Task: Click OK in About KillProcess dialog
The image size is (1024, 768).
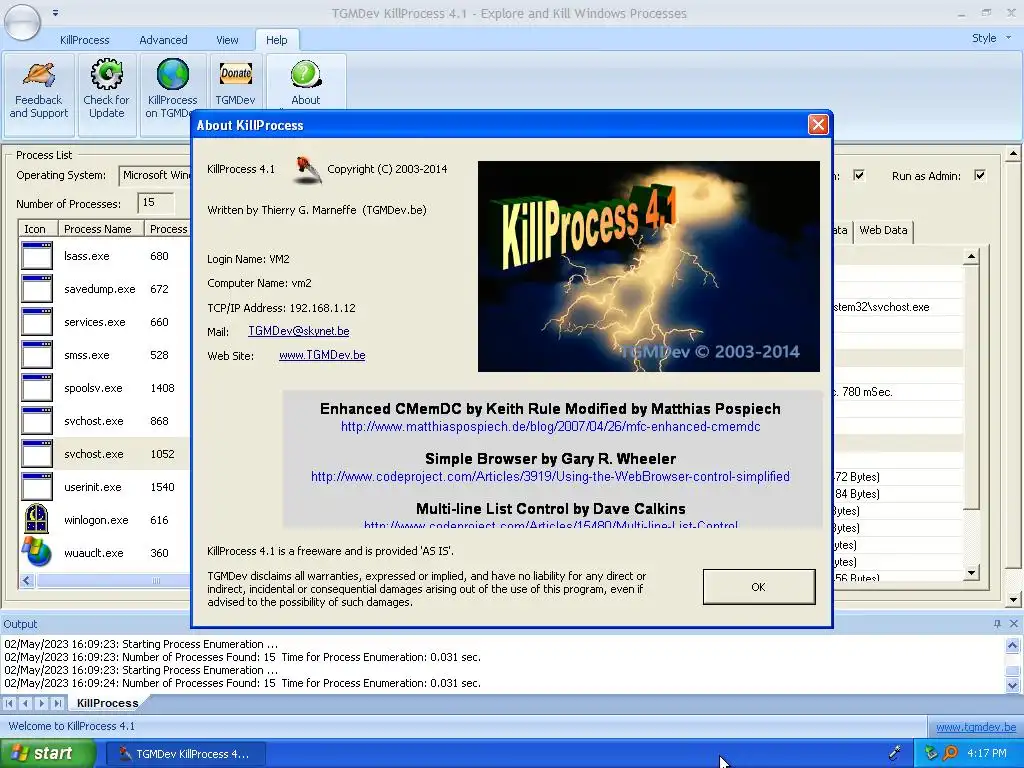Action: point(759,586)
